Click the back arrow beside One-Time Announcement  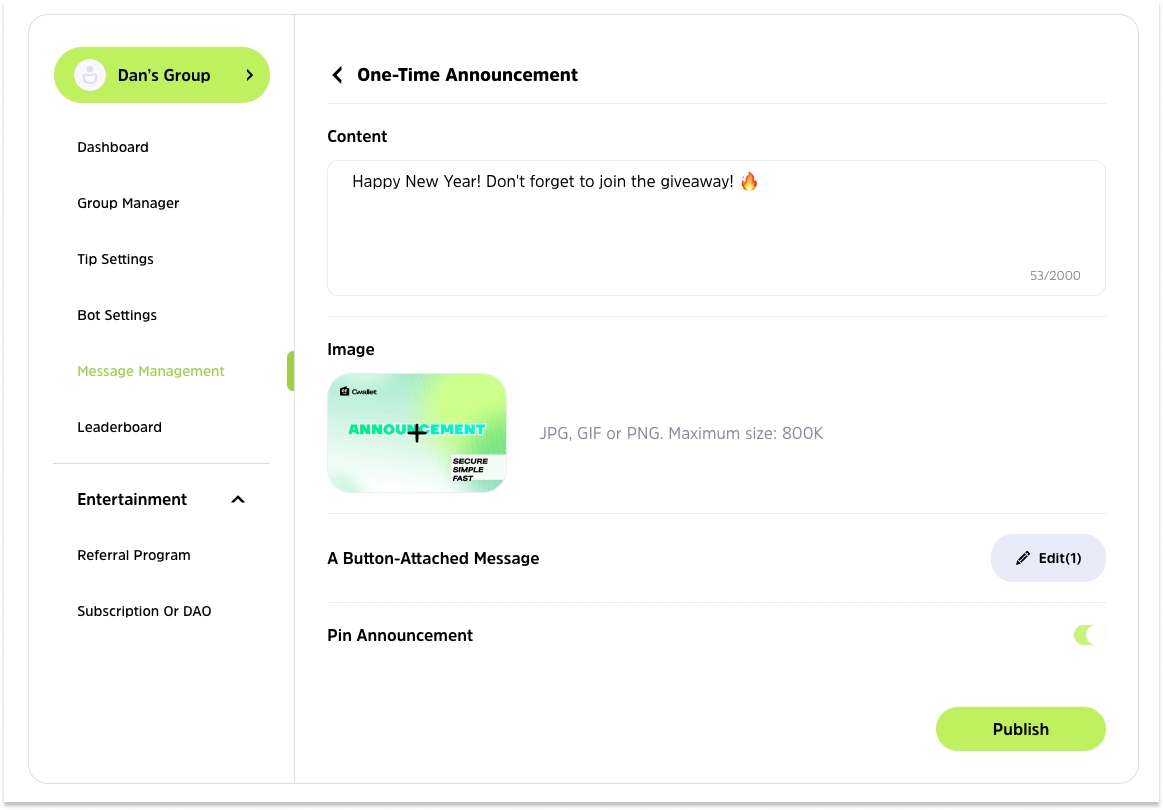point(337,75)
